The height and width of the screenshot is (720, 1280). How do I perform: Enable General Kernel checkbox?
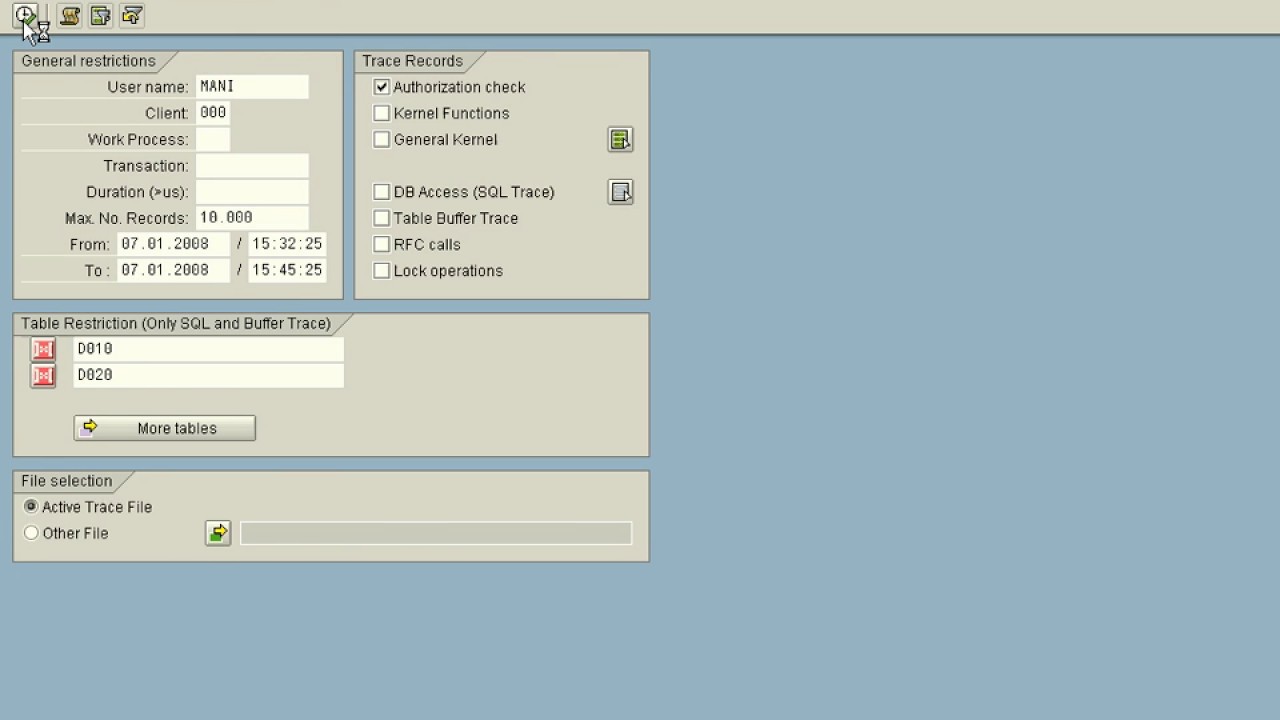[381, 139]
